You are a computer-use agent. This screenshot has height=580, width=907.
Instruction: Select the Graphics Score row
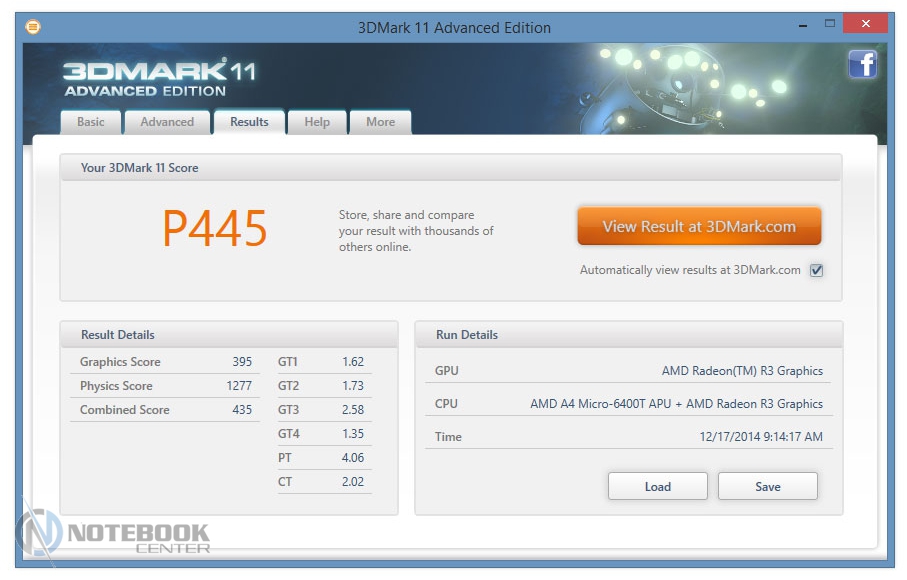point(165,362)
